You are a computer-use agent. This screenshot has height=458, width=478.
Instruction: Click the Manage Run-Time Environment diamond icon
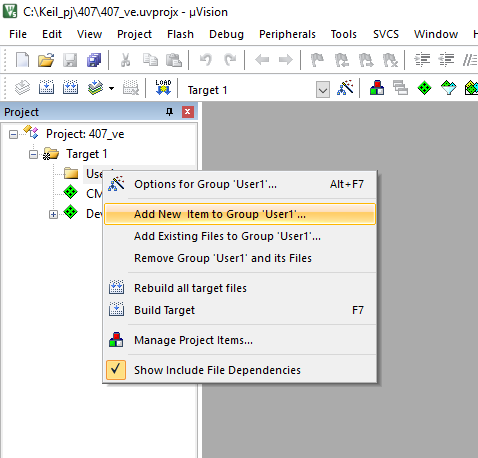(x=424, y=88)
